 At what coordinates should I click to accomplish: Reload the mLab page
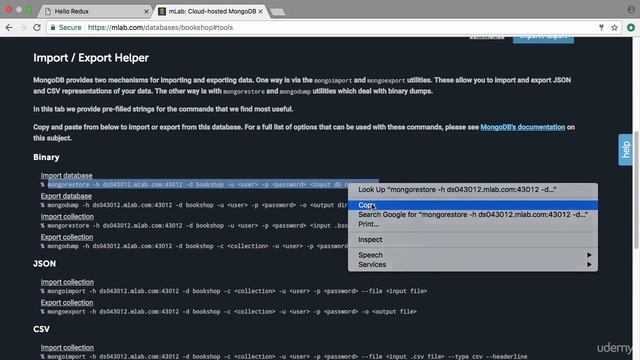click(37, 28)
